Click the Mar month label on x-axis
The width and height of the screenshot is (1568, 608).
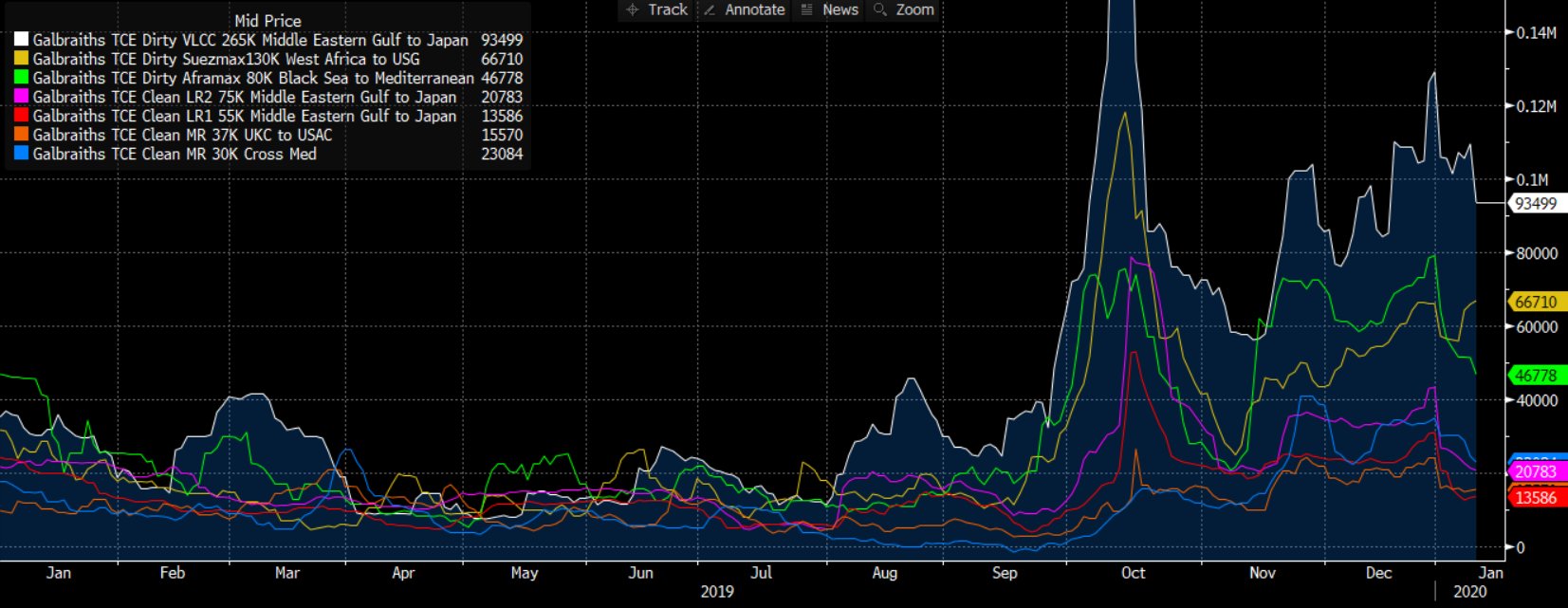pyautogui.click(x=287, y=573)
